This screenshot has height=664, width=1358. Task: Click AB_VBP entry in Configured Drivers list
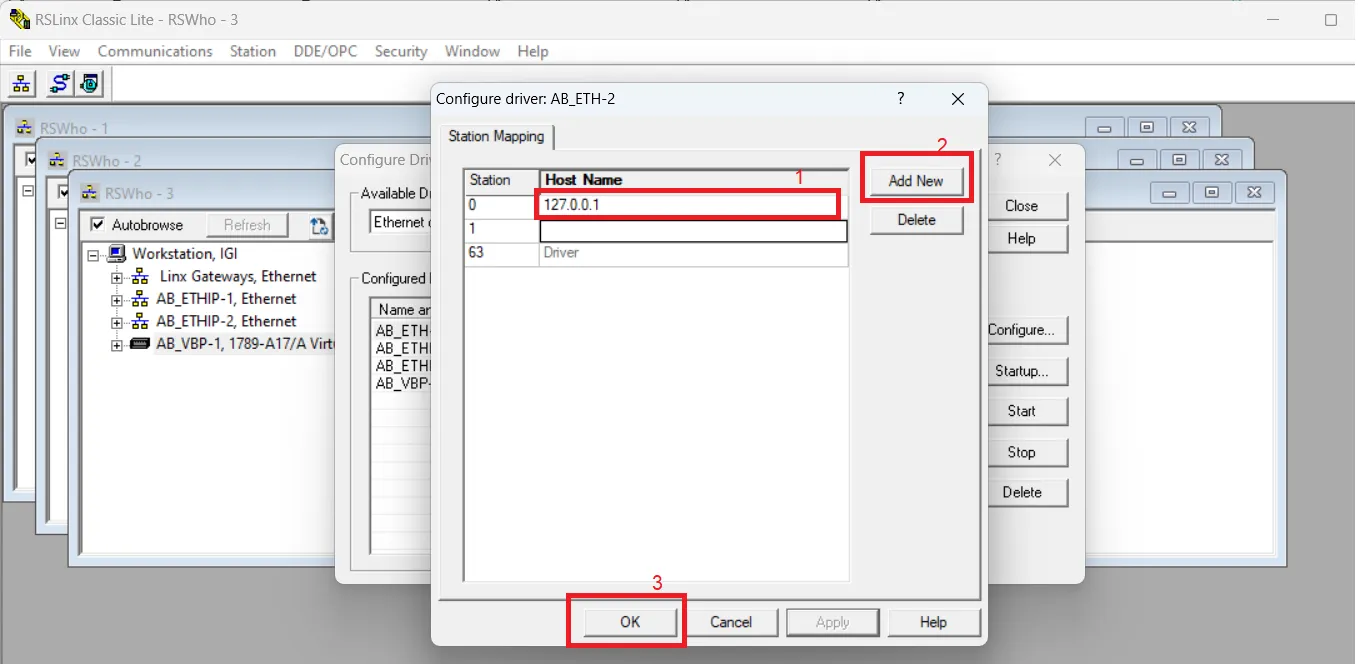tap(403, 383)
